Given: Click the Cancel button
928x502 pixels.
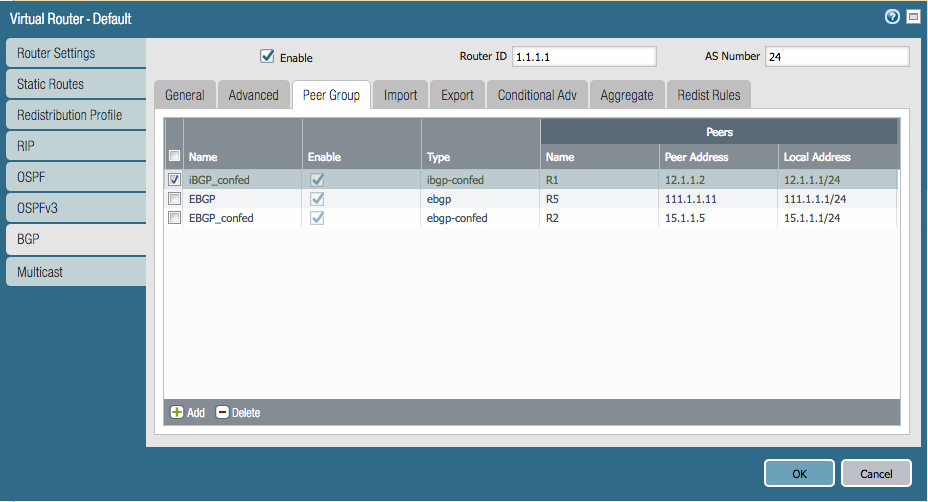Looking at the screenshot, I should click(876, 473).
